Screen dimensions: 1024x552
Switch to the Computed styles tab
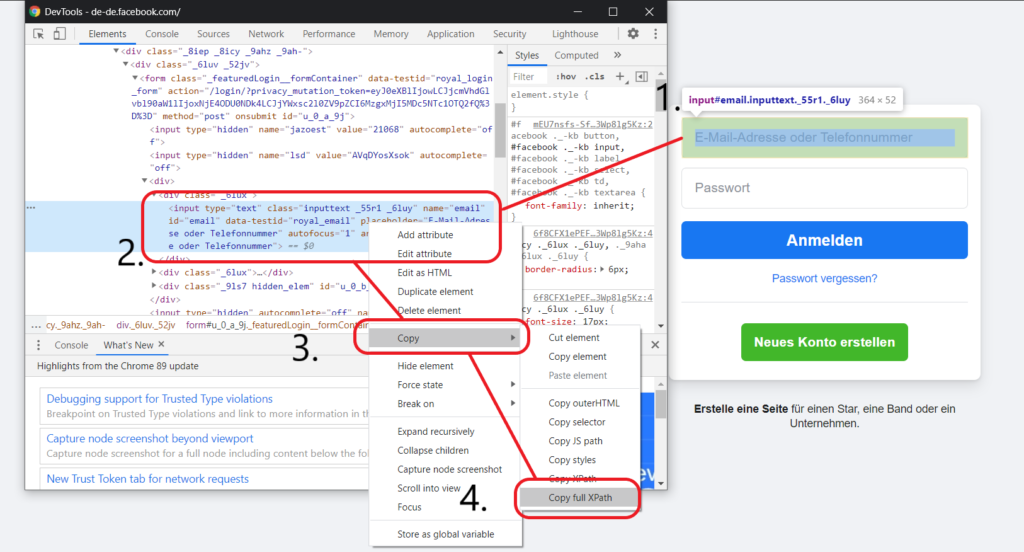(x=576, y=56)
